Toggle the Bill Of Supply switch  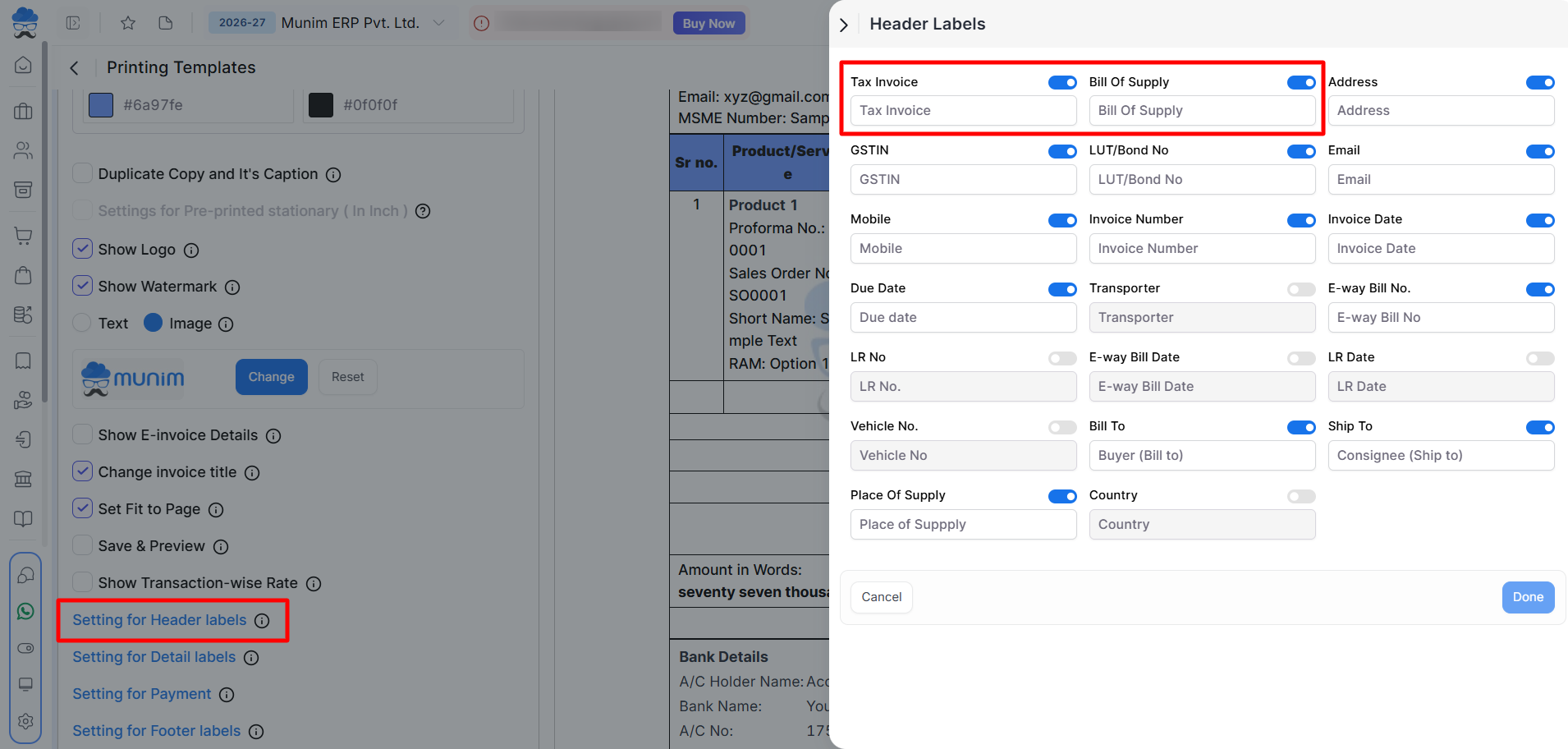pyautogui.click(x=1301, y=82)
